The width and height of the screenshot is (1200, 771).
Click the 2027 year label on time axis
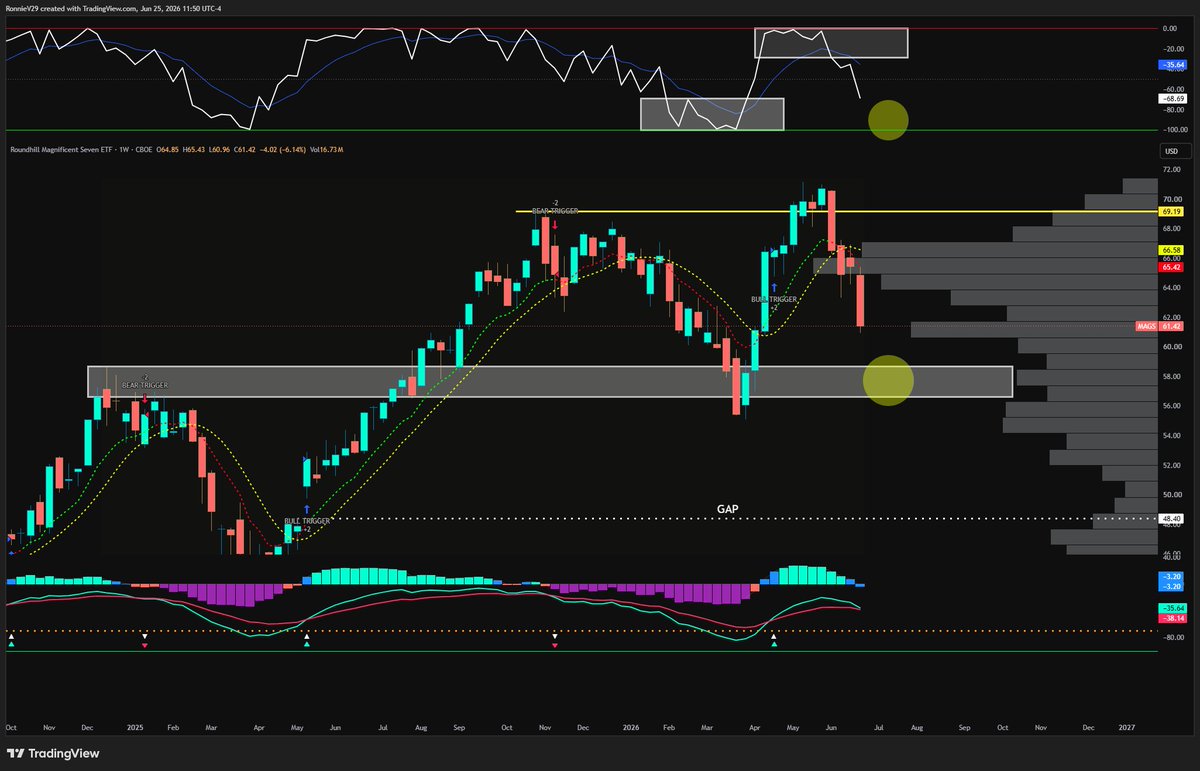(1127, 729)
